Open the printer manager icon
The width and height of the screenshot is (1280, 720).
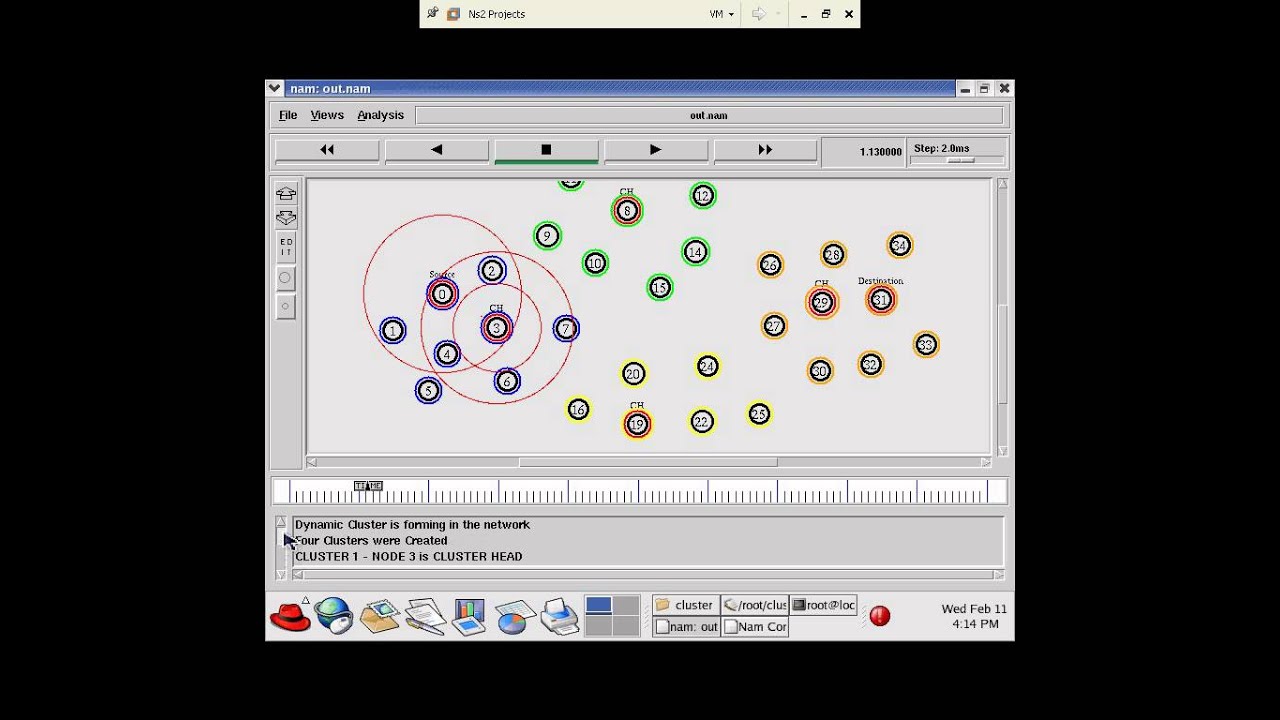[559, 616]
